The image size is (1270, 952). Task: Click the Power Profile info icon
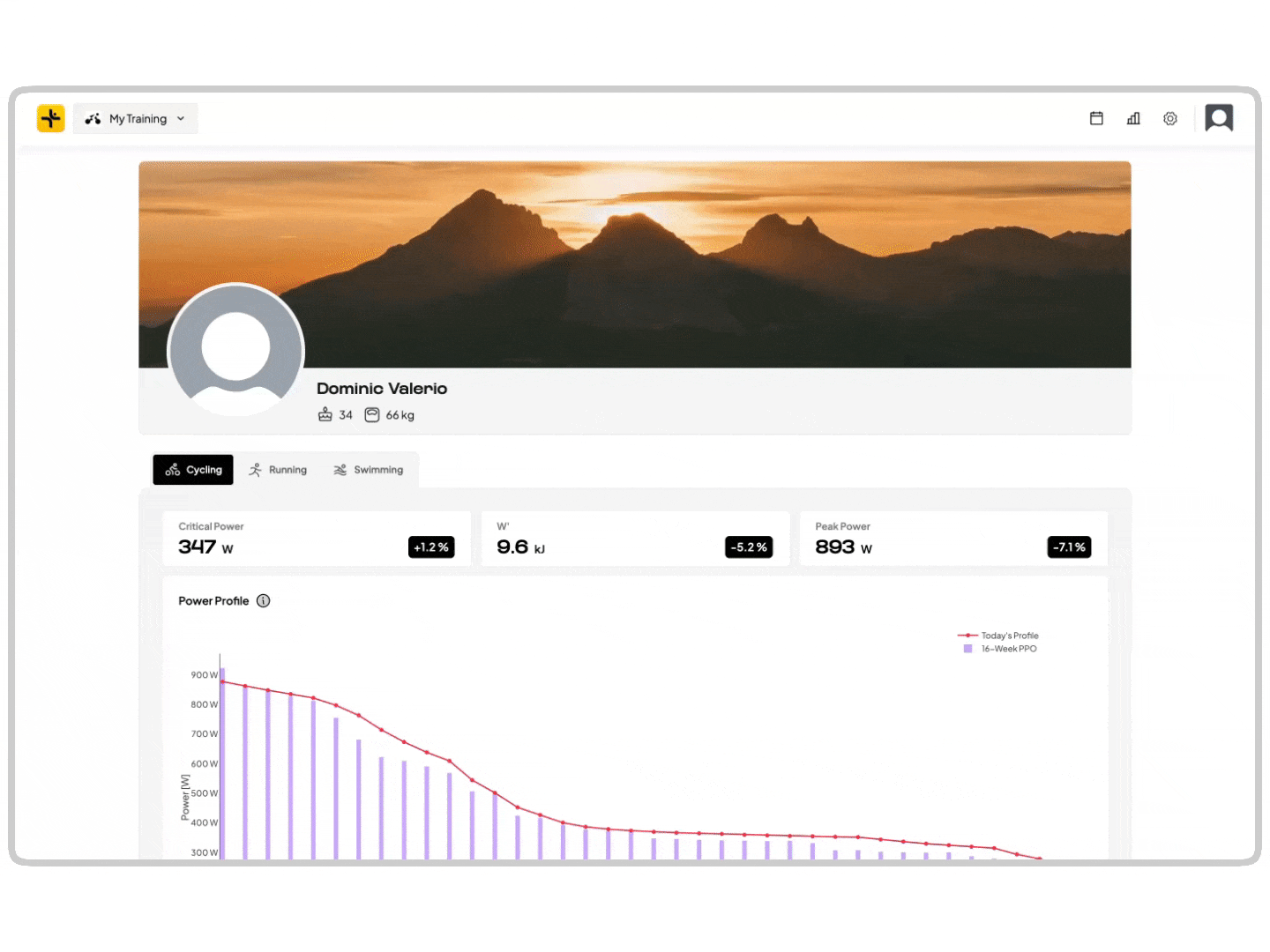click(x=263, y=601)
